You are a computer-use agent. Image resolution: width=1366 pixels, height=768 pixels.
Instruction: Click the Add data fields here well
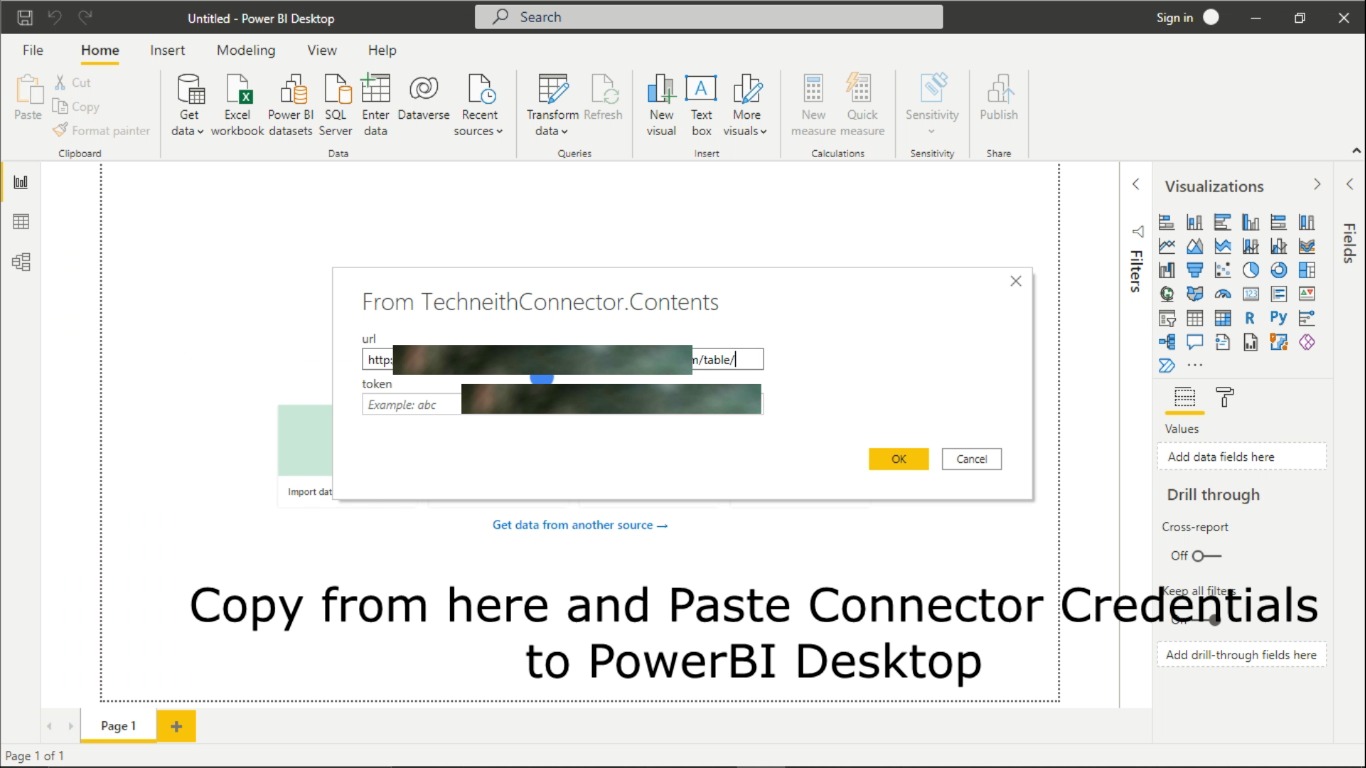click(x=1242, y=457)
